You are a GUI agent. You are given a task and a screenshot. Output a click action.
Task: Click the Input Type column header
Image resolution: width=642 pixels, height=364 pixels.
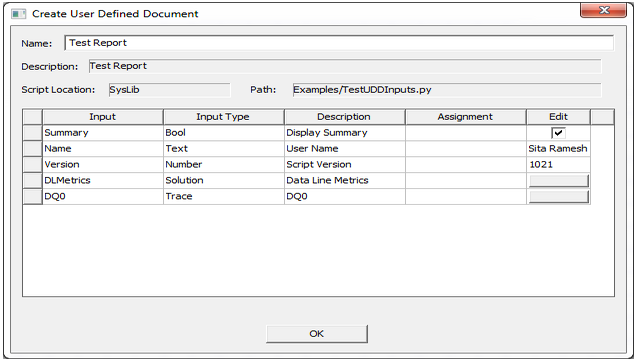click(224, 117)
